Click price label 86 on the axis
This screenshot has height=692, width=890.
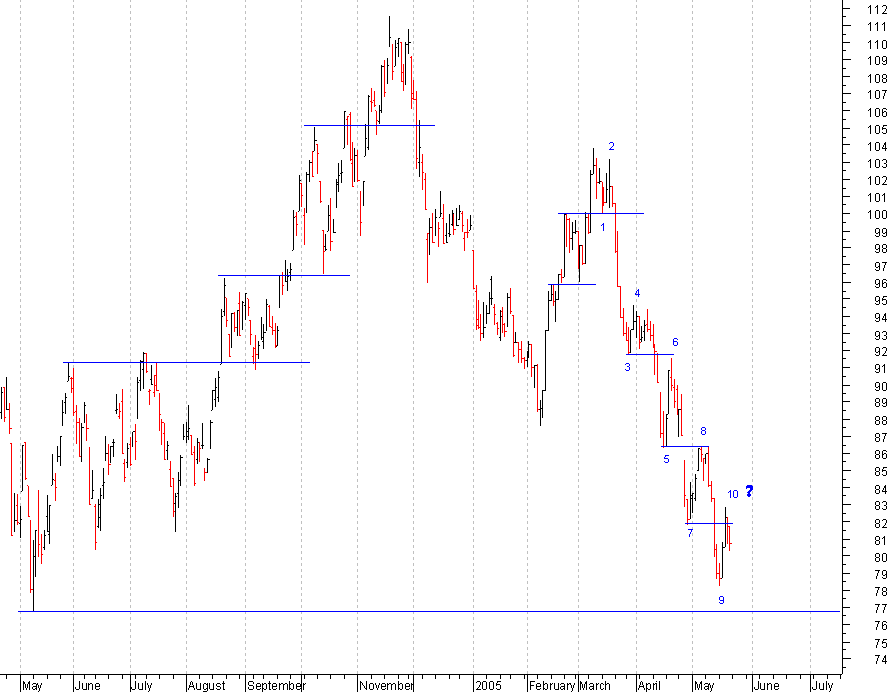880,455
